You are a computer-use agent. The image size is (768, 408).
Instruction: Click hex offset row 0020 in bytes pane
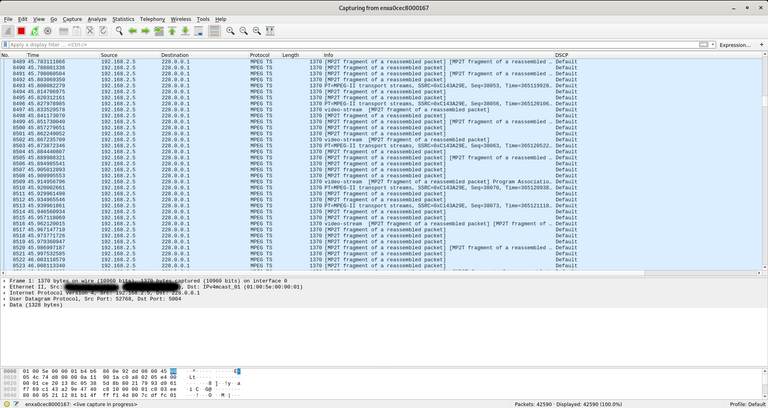pyautogui.click(x=10, y=384)
